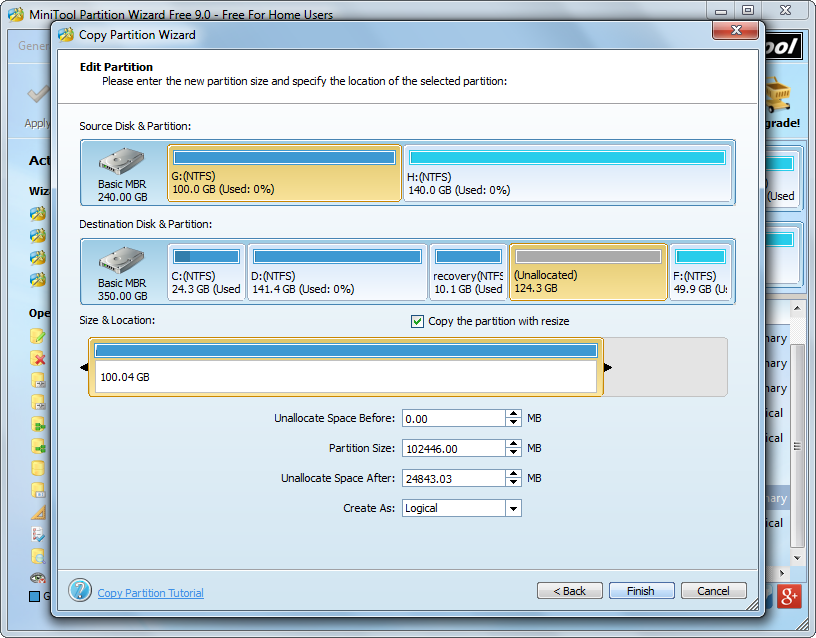
Task: Click the shopping cart upgrade icon in the main window
Action: 778,95
